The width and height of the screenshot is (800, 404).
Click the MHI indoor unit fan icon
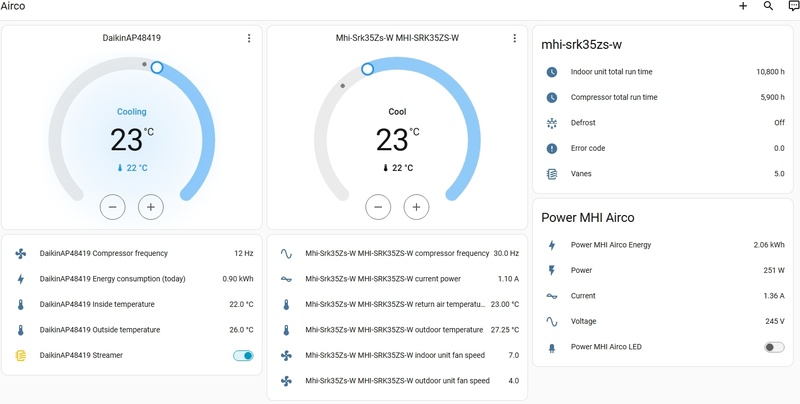coord(286,356)
